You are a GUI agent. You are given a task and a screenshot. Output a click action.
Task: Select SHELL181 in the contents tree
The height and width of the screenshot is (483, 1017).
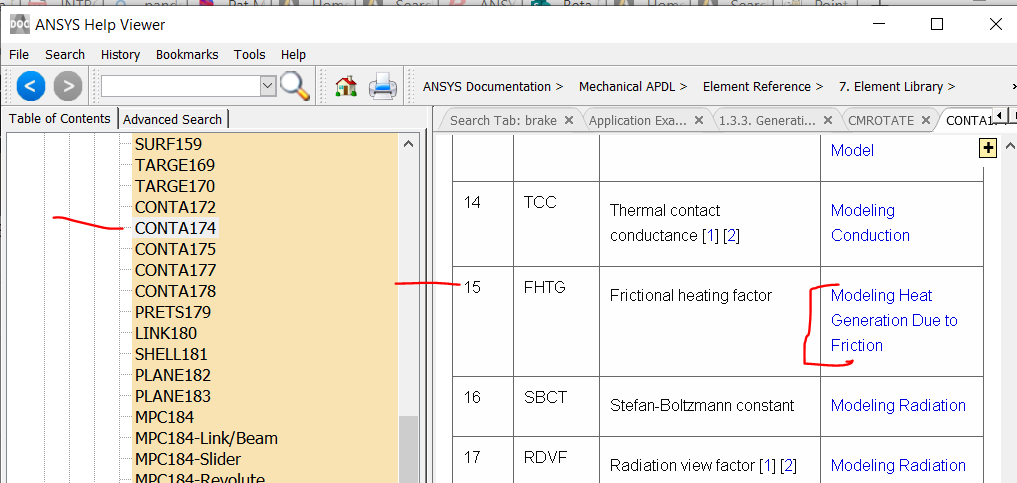coord(171,354)
